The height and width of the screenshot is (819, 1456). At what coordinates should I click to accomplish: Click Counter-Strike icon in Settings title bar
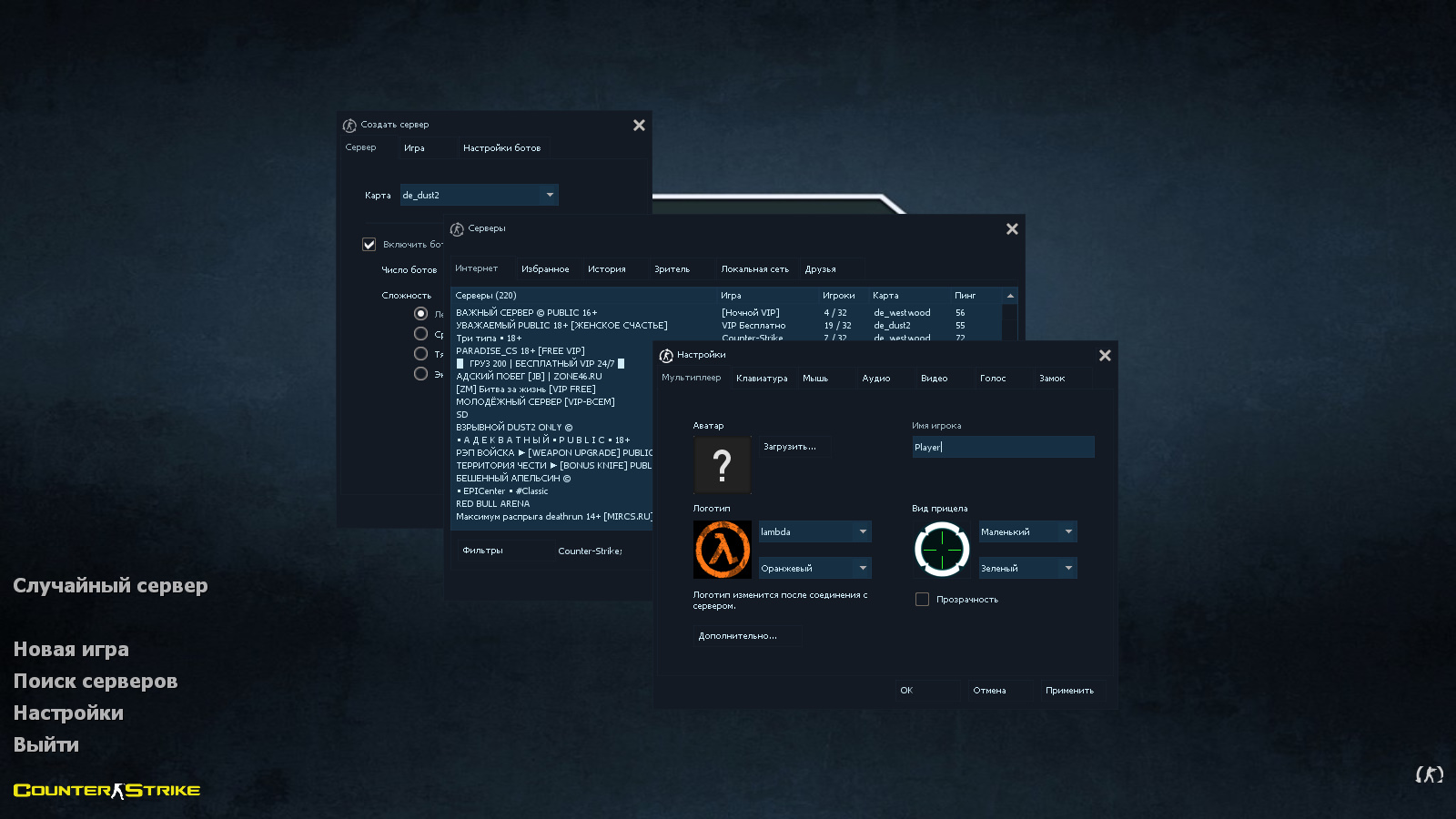point(666,356)
